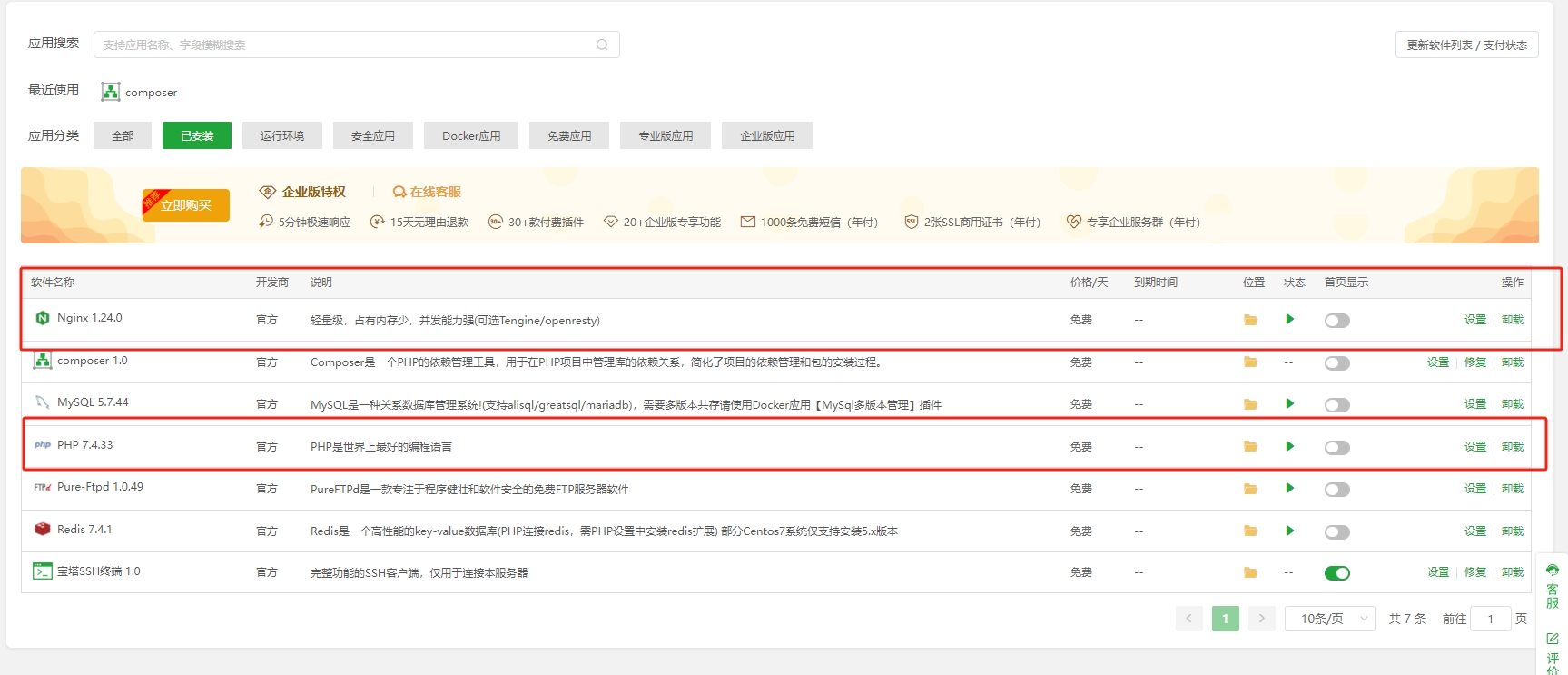Viewport: 1568px width, 675px height.
Task: Click the MySQL 5.7.44 software name
Action: [93, 402]
